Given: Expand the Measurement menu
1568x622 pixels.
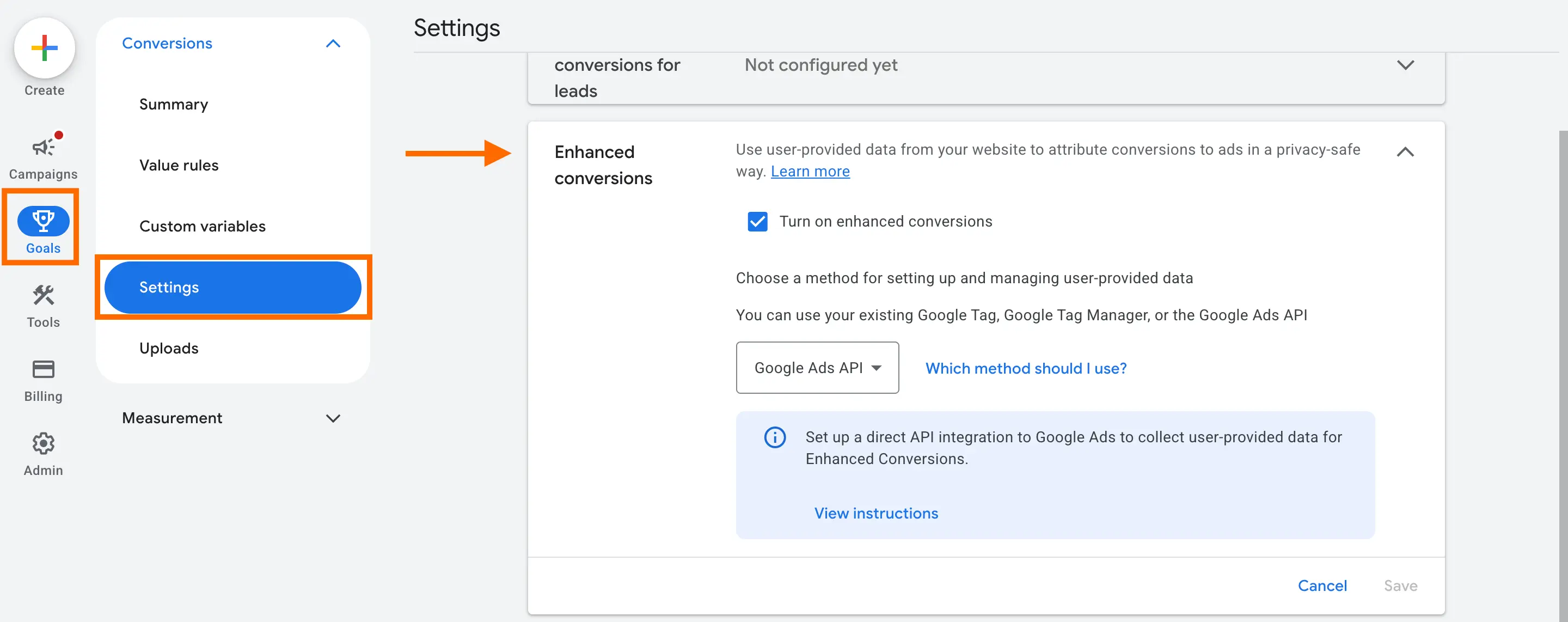Looking at the screenshot, I should point(332,418).
